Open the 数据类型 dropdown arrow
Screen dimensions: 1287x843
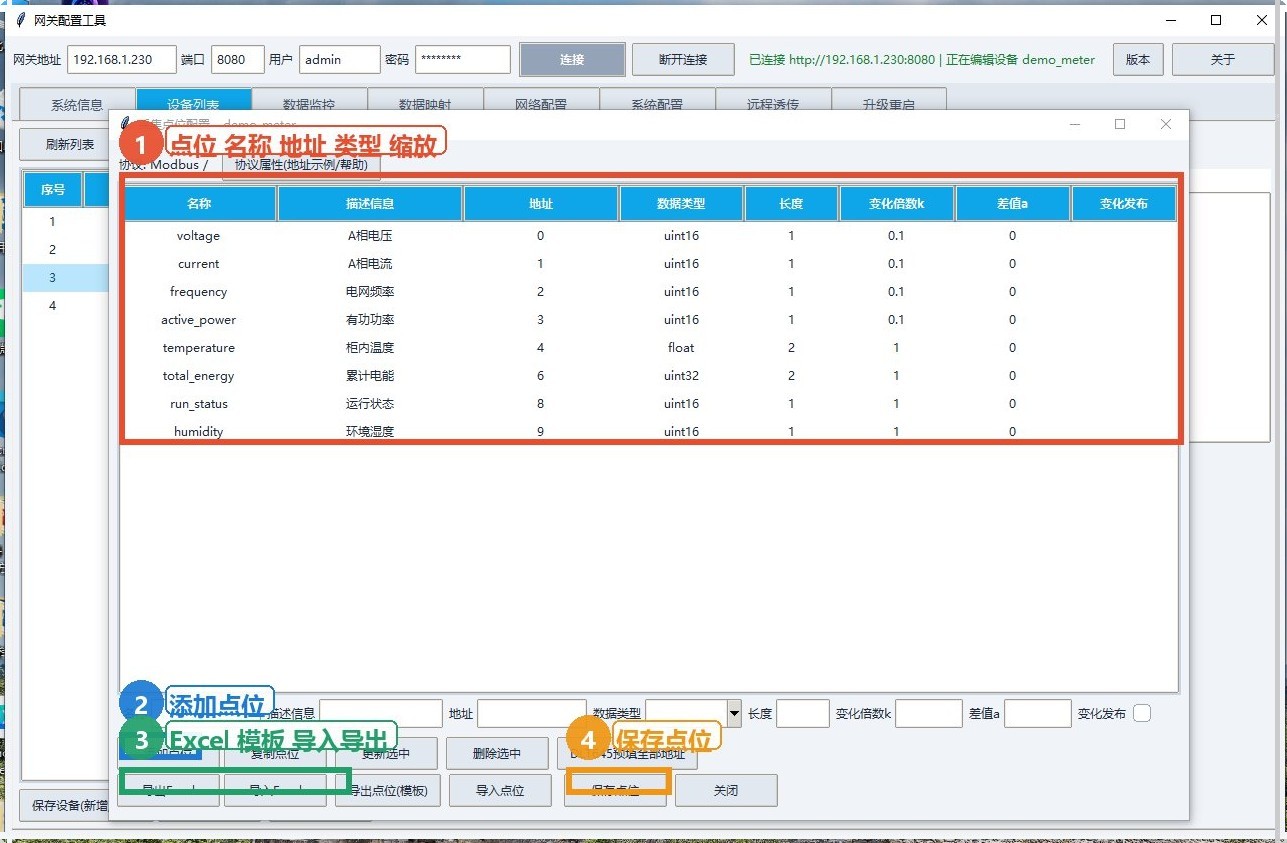[734, 713]
